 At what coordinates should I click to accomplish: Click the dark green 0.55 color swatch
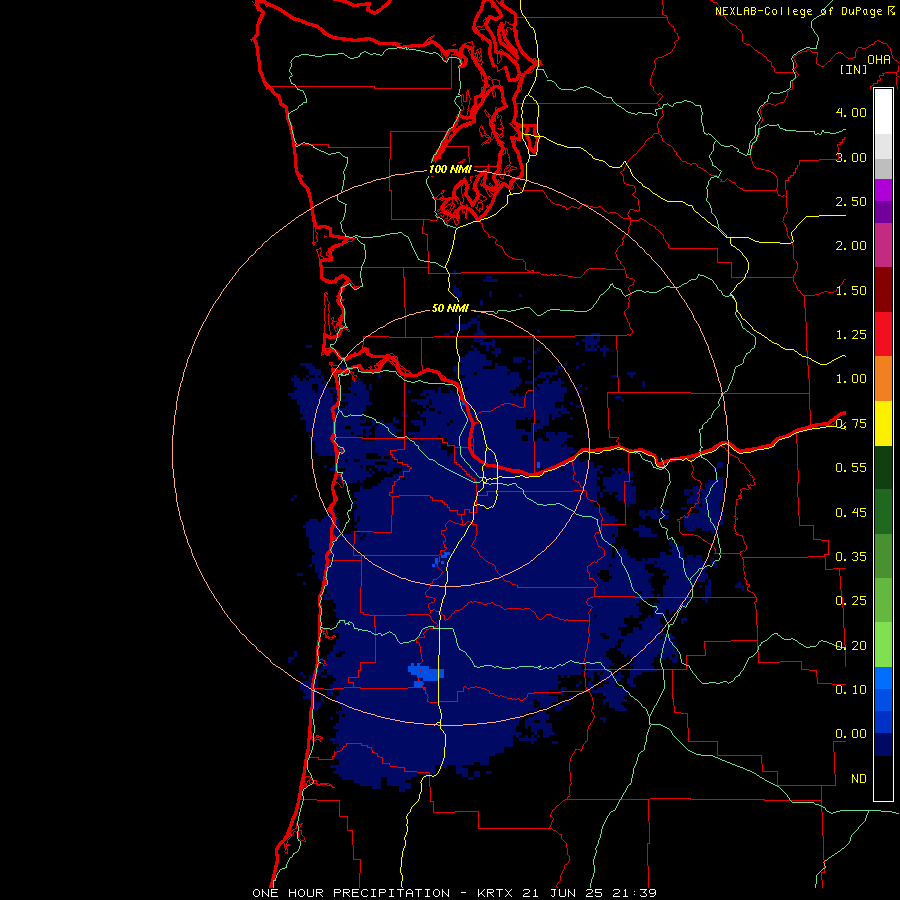(883, 468)
